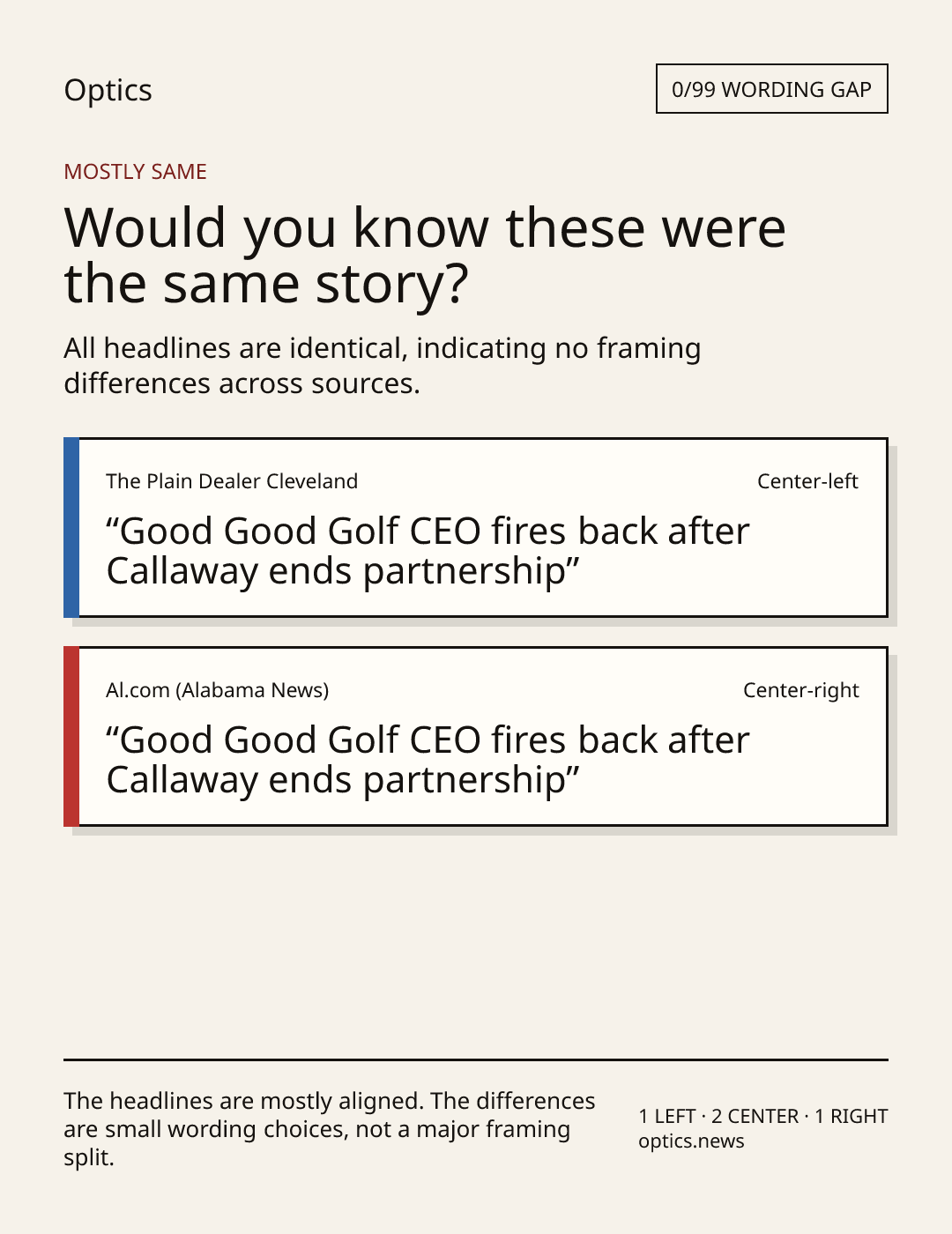Click the Al.com (Alabama News) source name
Screen dimensions: 952x1234
click(x=217, y=690)
